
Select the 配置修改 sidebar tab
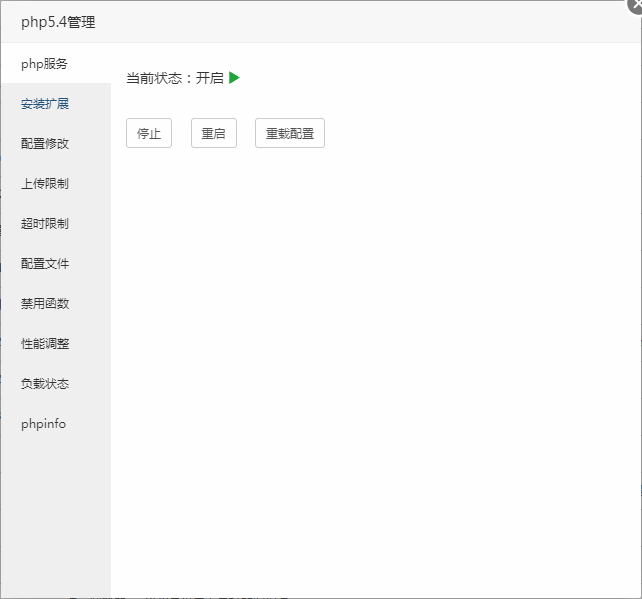(45, 144)
